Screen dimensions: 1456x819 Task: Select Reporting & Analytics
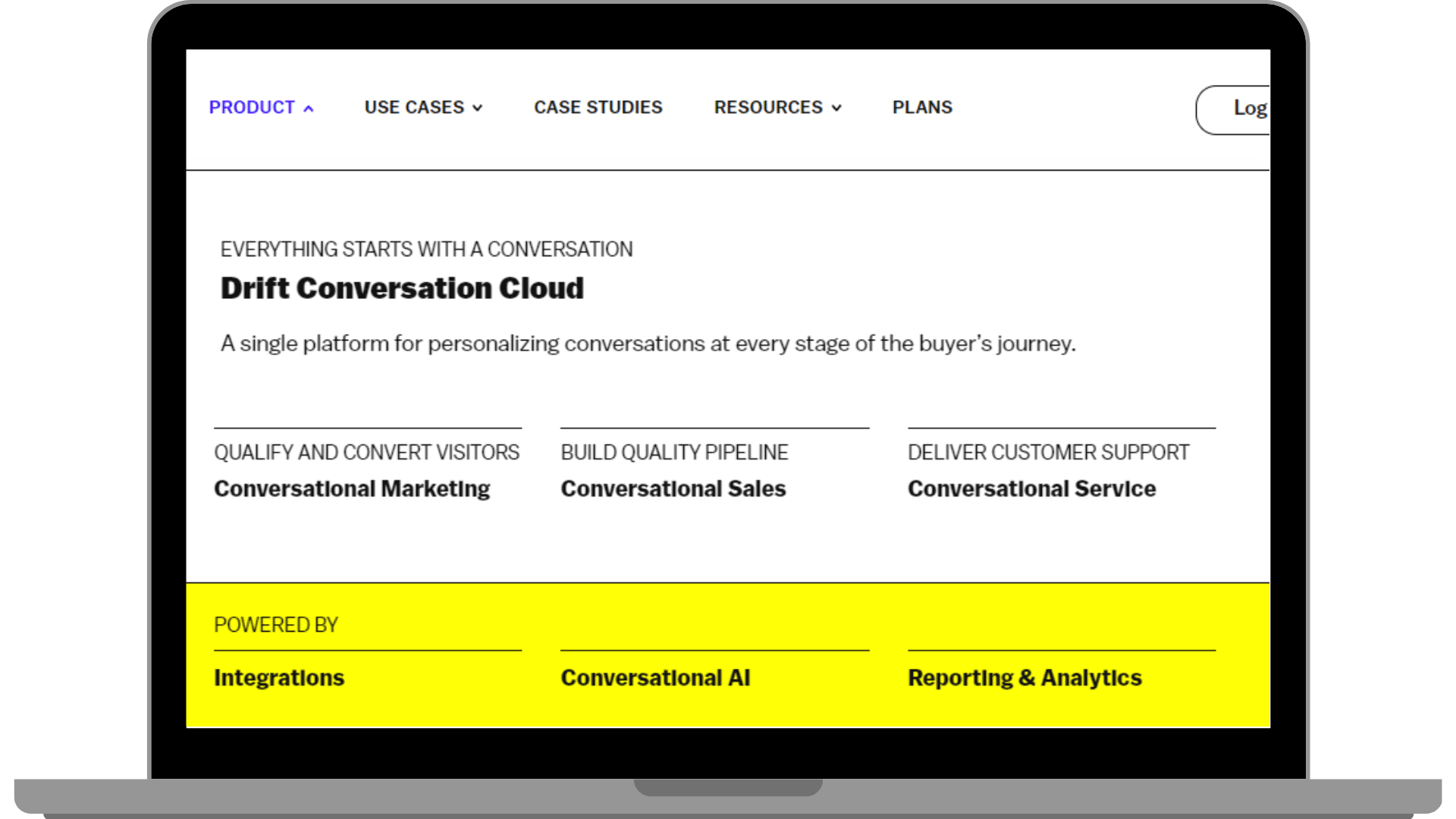[1025, 677]
